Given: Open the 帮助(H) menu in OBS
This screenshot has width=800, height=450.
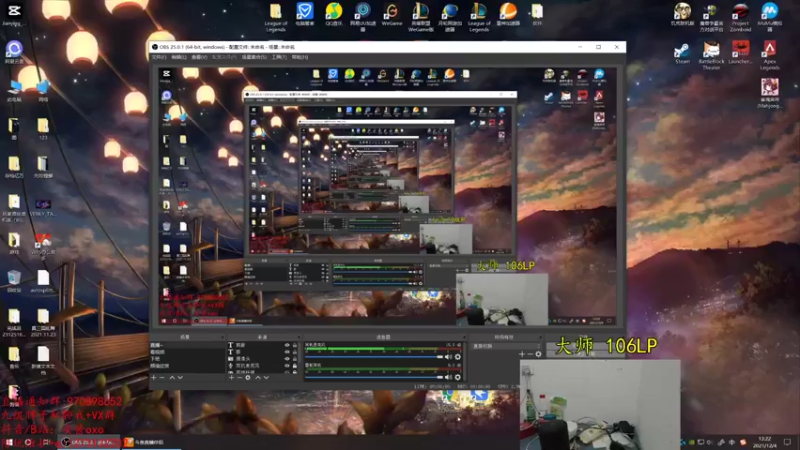Looking at the screenshot, I should pyautogui.click(x=299, y=57).
